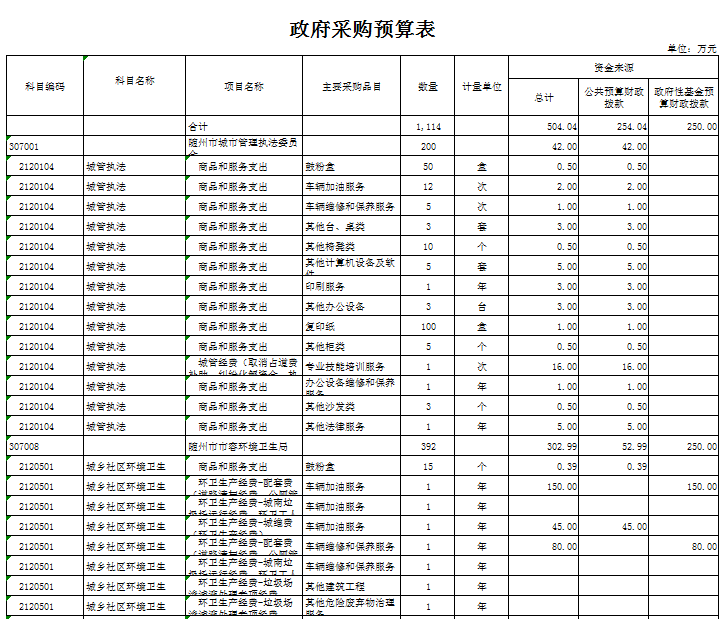This screenshot has height=619, width=719.
Task: Click the 项目名称 header cell
Action: click(x=243, y=86)
